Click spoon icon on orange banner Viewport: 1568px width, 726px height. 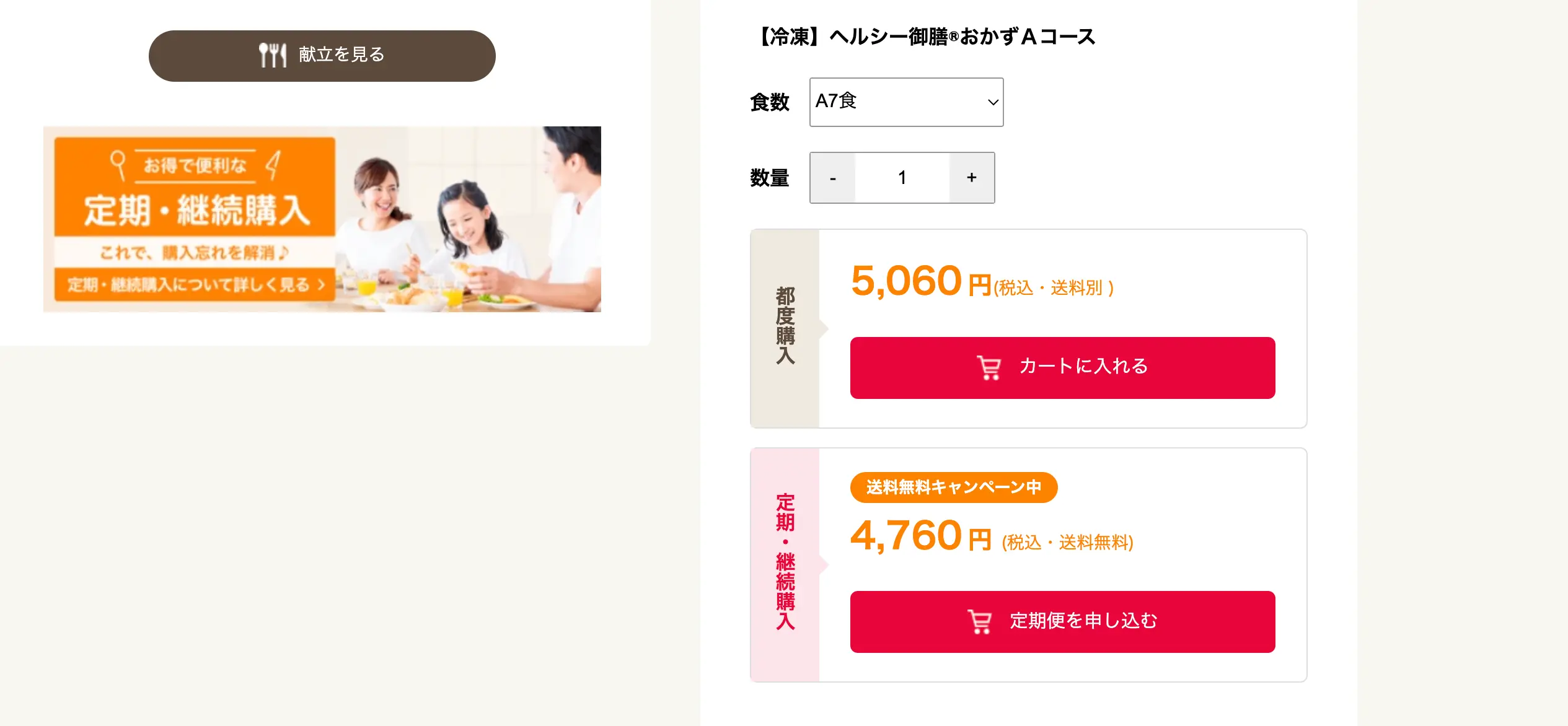pos(118,165)
